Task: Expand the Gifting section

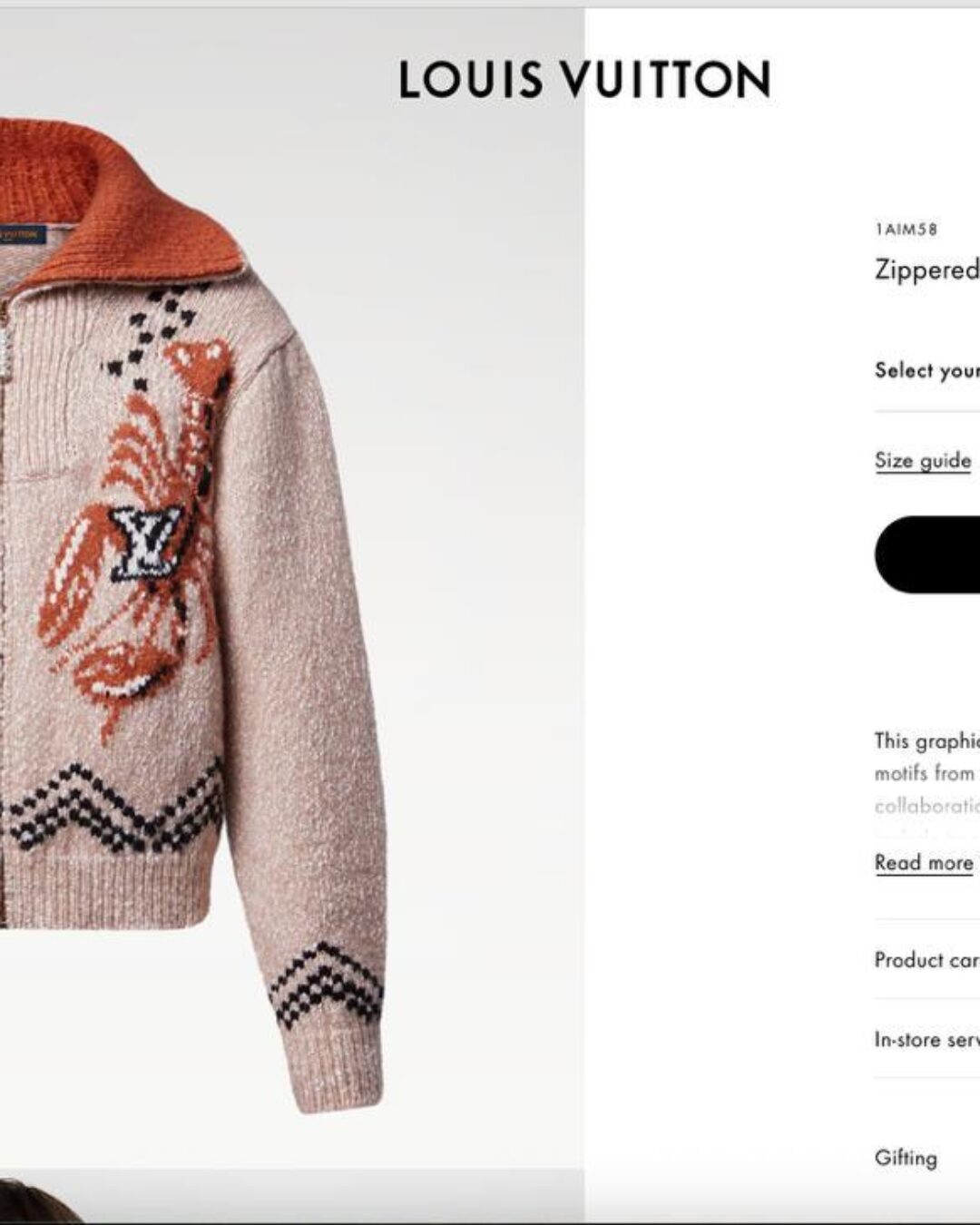Action: (x=926, y=1158)
